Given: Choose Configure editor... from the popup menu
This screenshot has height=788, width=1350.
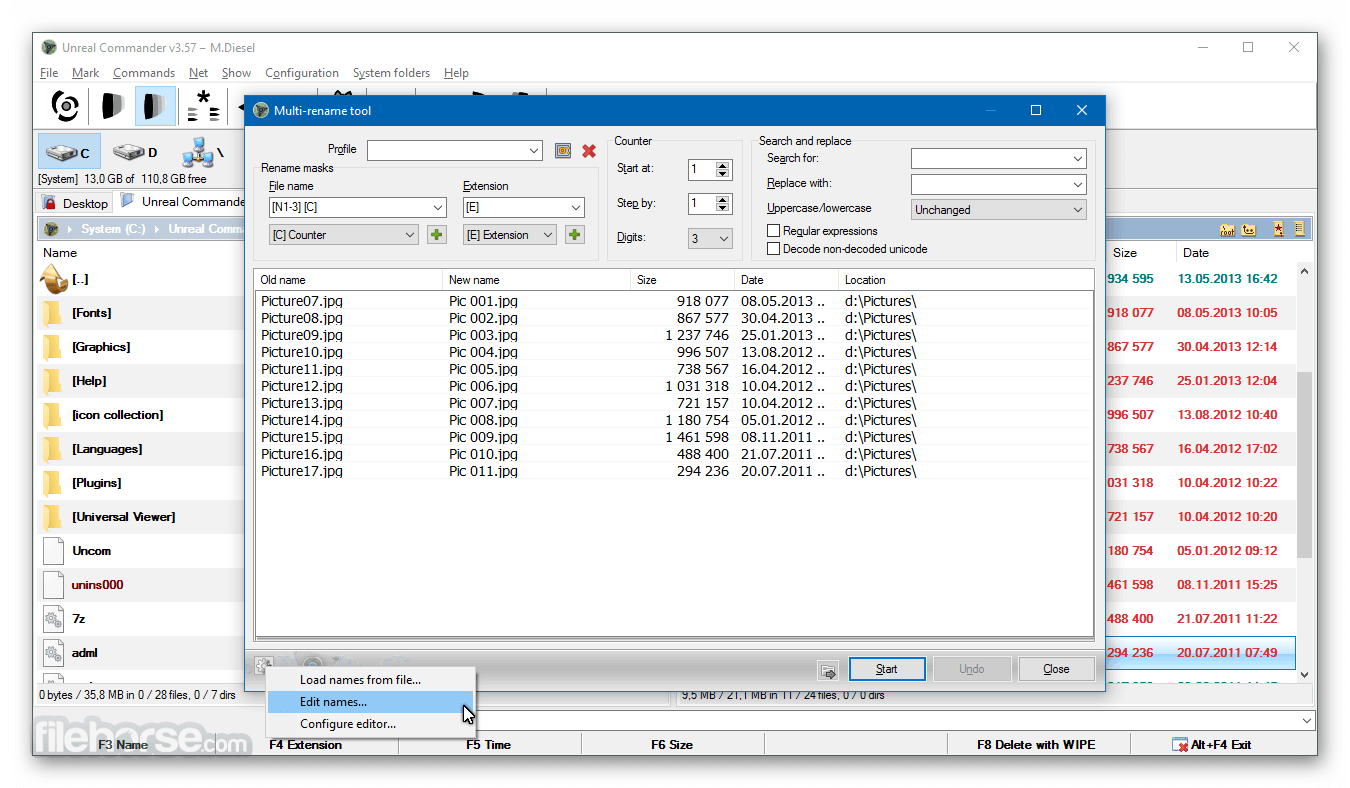Looking at the screenshot, I should pos(370,724).
